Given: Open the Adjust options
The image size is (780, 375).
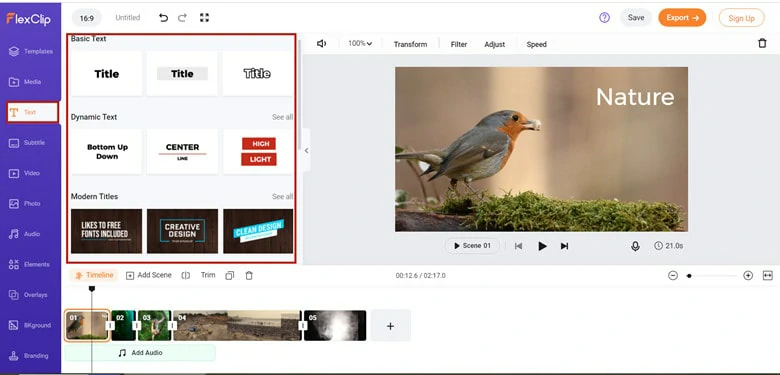Looking at the screenshot, I should pyautogui.click(x=494, y=44).
